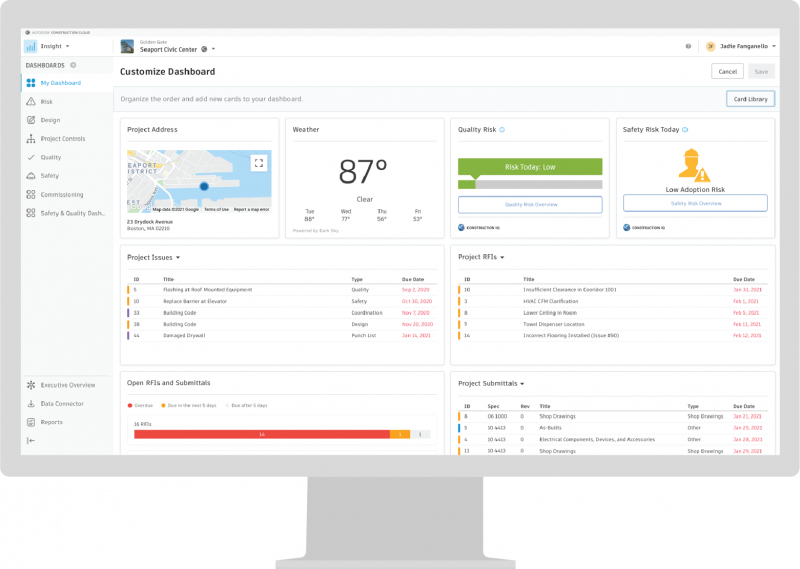Click the Save button
The height and width of the screenshot is (569, 800).
point(761,71)
